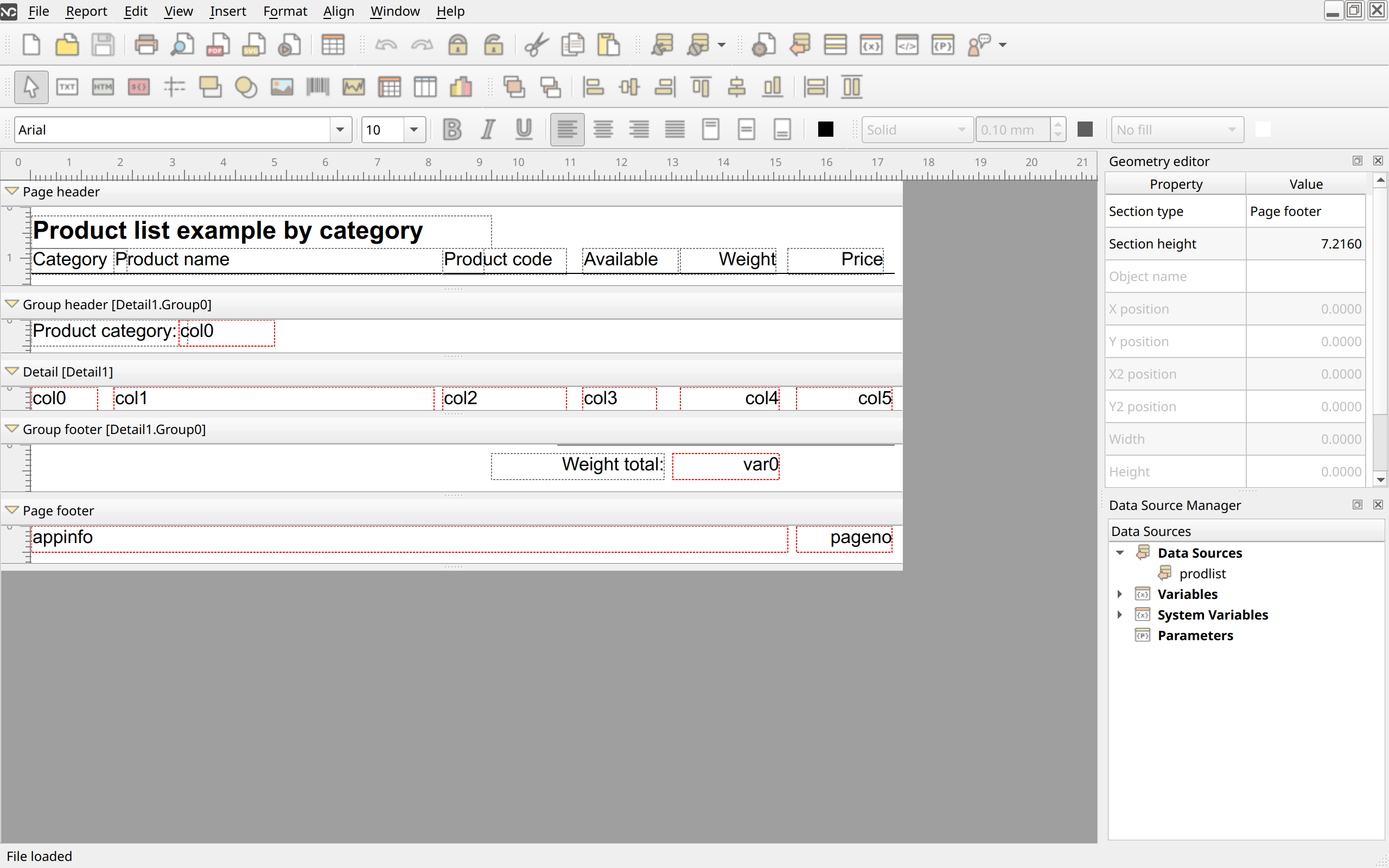
Task: Select the TXT label tool
Action: (67, 87)
